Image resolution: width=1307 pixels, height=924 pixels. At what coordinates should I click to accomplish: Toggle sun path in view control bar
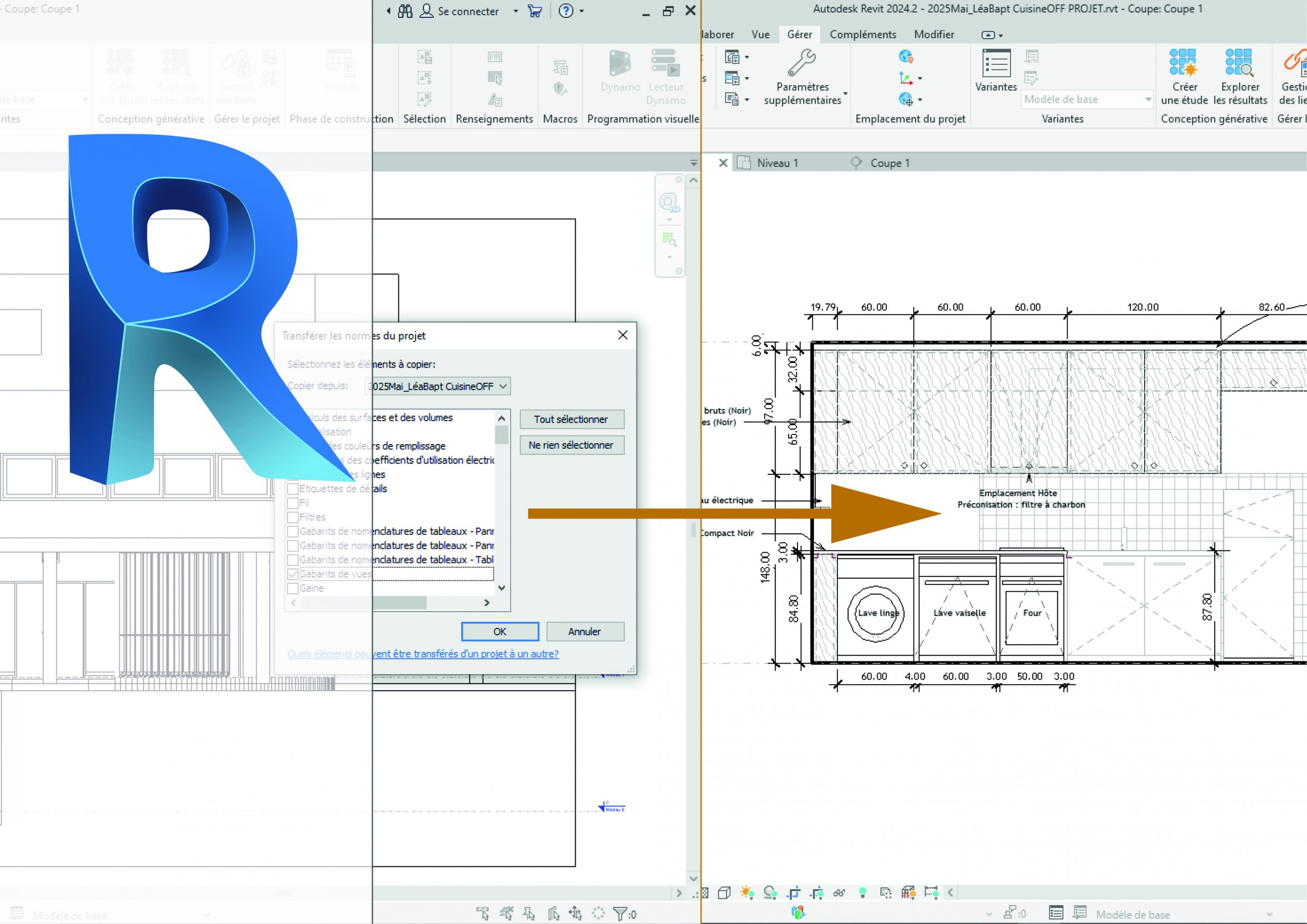(747, 893)
